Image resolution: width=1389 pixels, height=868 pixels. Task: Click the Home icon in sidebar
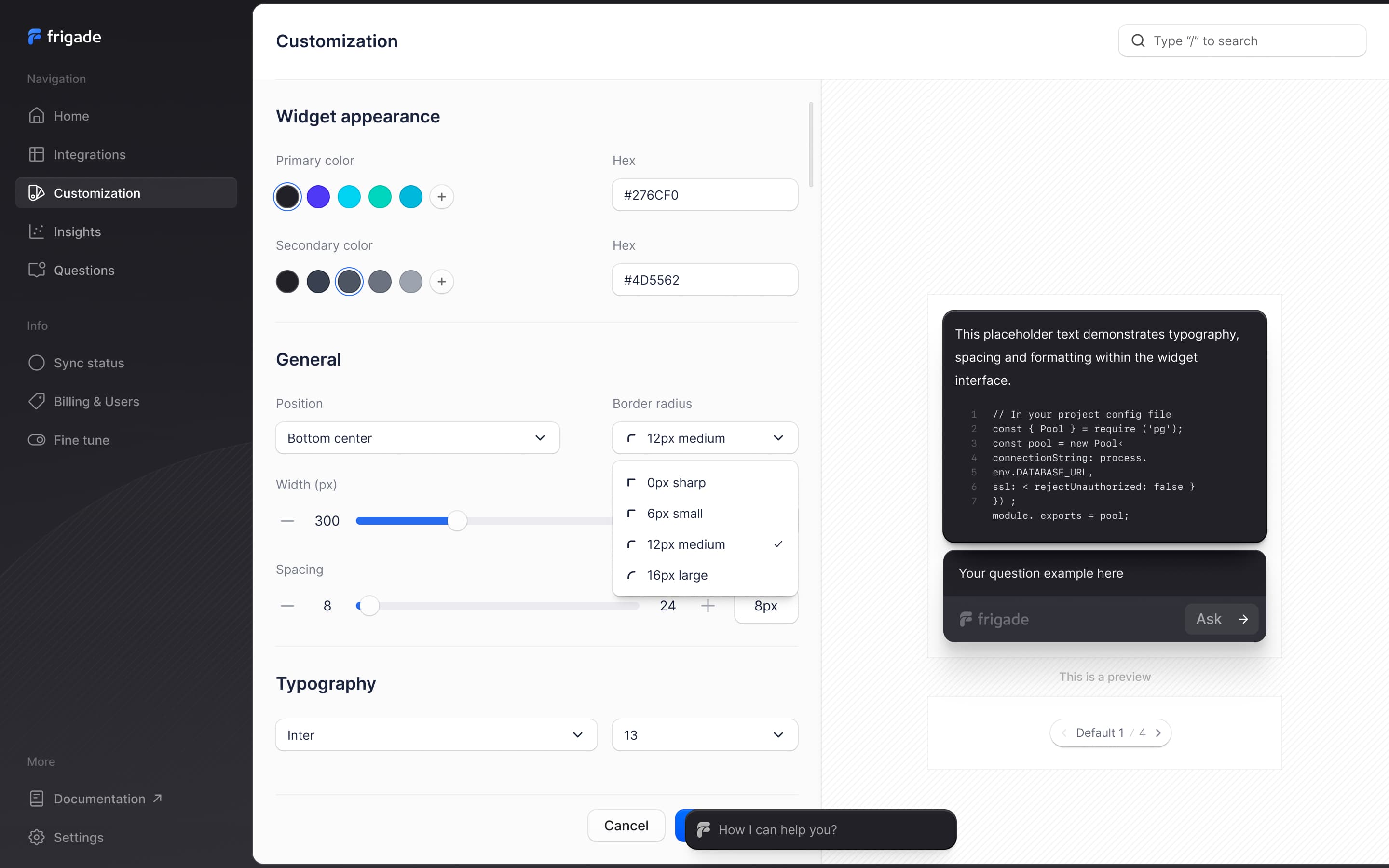(x=37, y=116)
